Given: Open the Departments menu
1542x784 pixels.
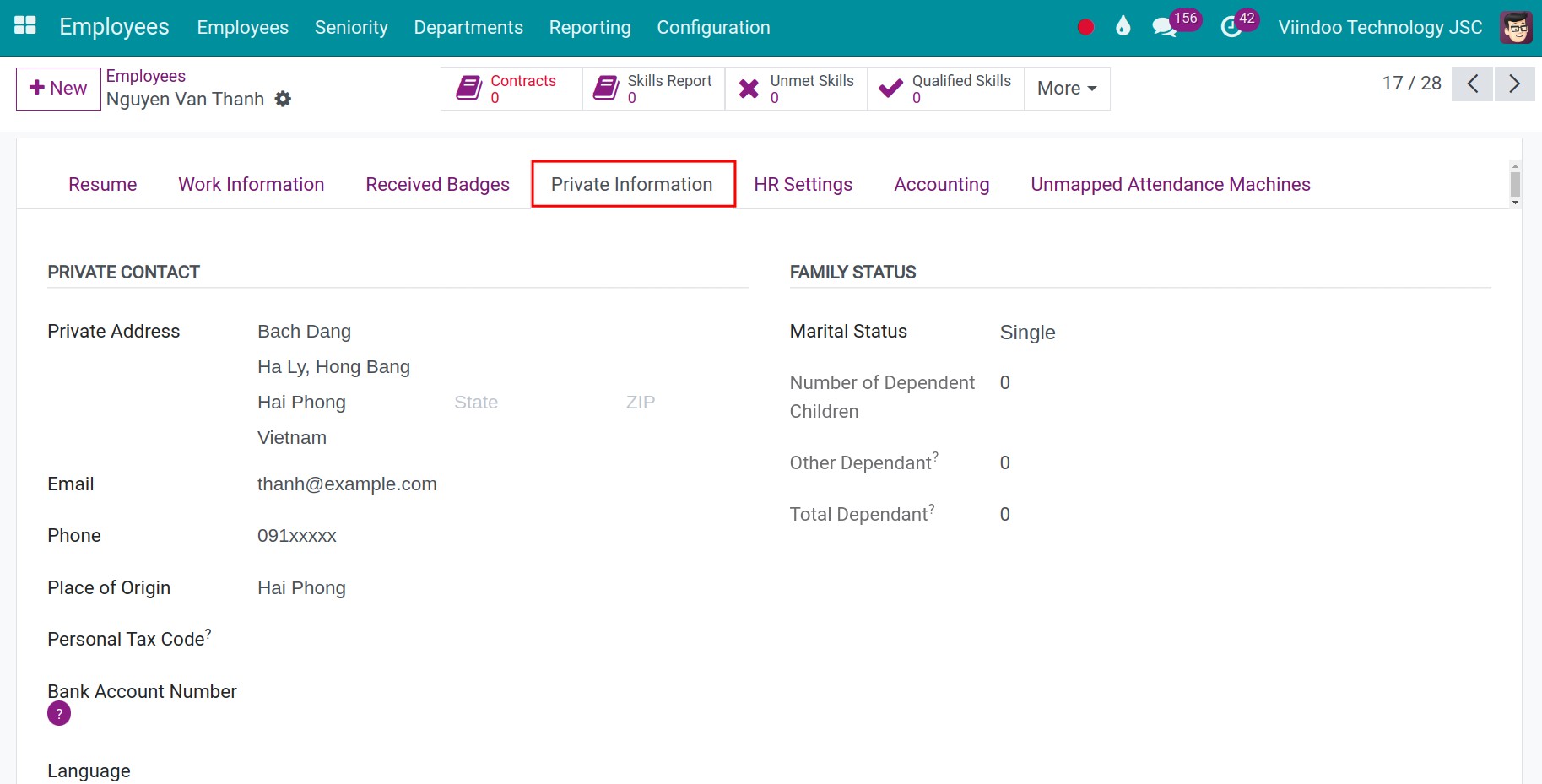Looking at the screenshot, I should (x=468, y=27).
